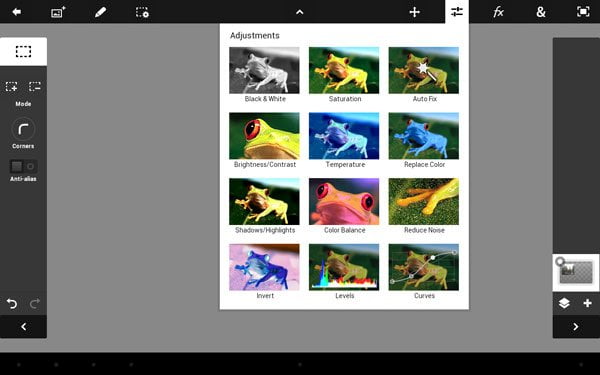Click the Mode label
This screenshot has height=375, width=600.
[23, 104]
